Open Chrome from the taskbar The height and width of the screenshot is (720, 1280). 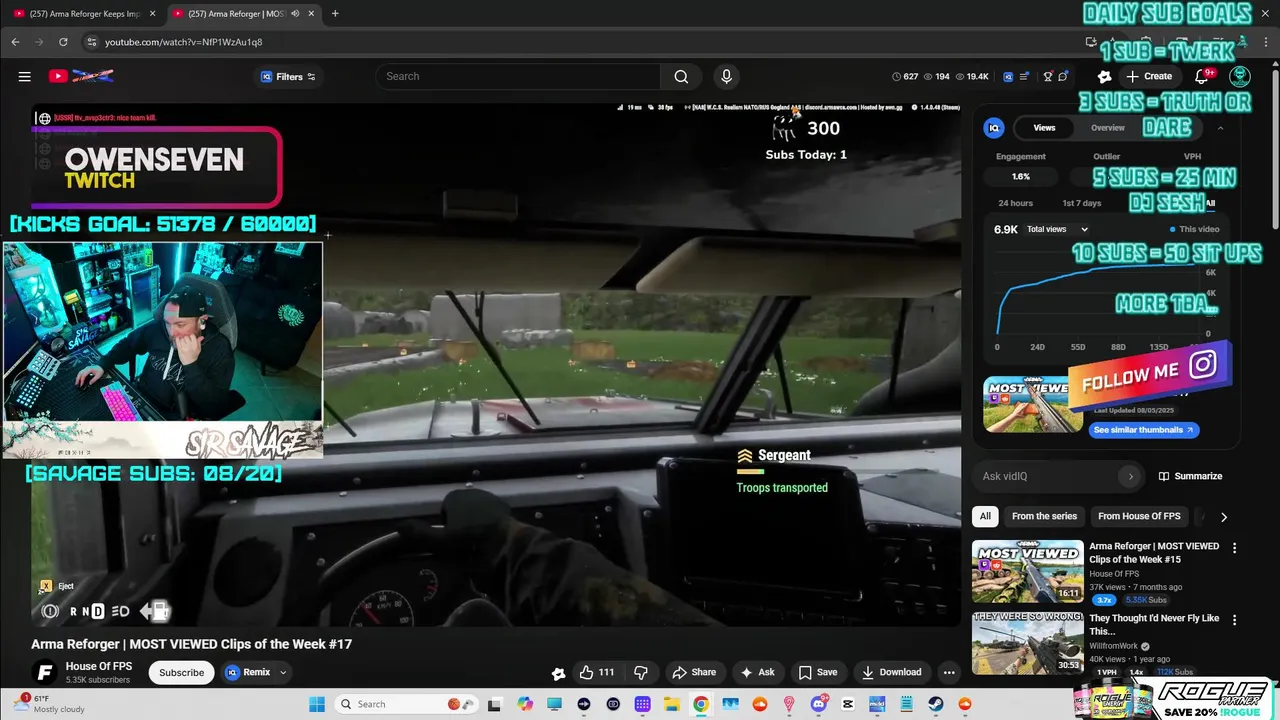coord(701,704)
